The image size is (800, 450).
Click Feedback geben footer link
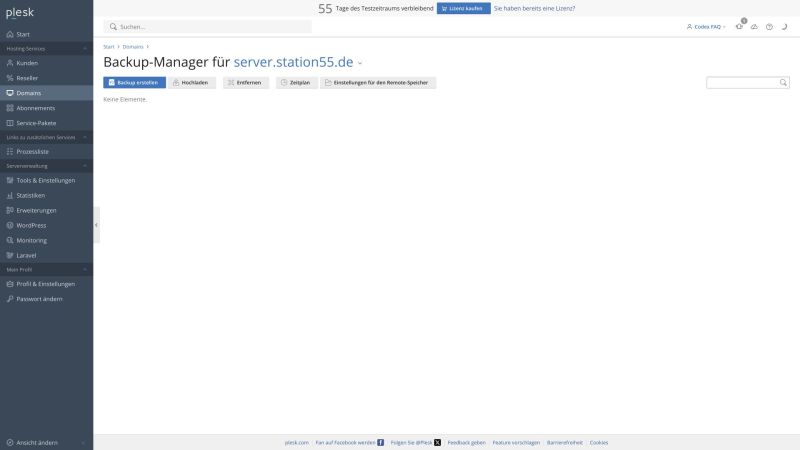[466, 442]
